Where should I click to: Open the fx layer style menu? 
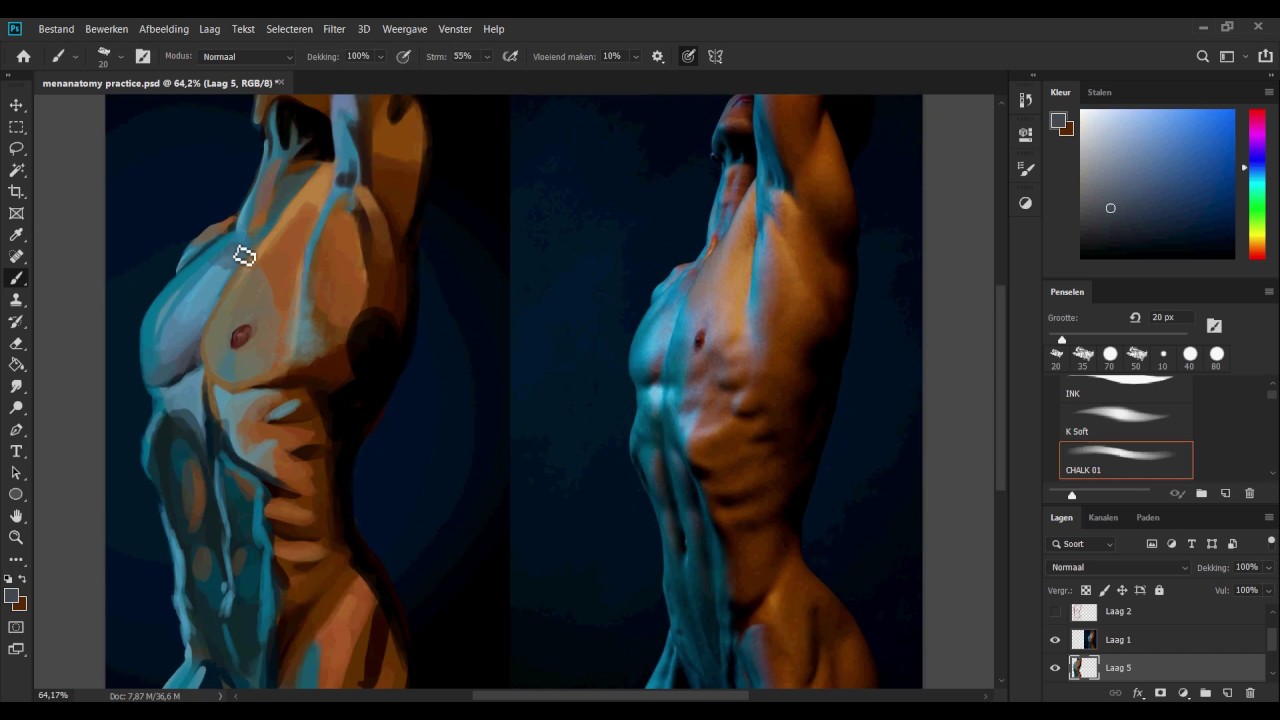click(x=1138, y=693)
